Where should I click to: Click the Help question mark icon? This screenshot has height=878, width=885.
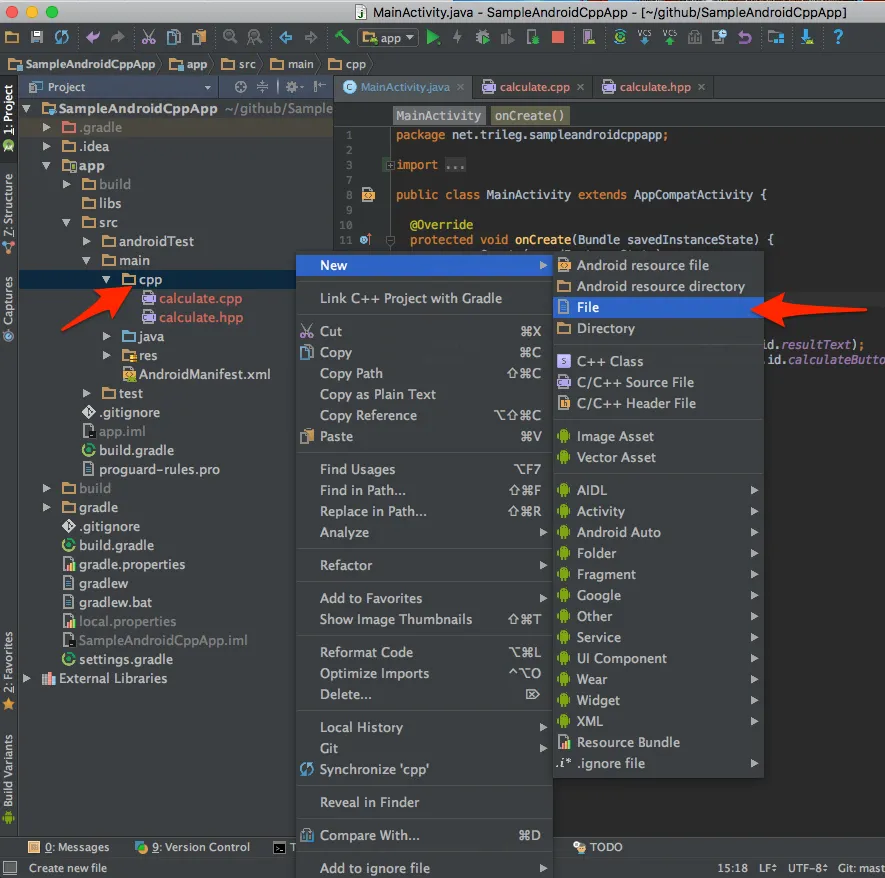tap(837, 38)
